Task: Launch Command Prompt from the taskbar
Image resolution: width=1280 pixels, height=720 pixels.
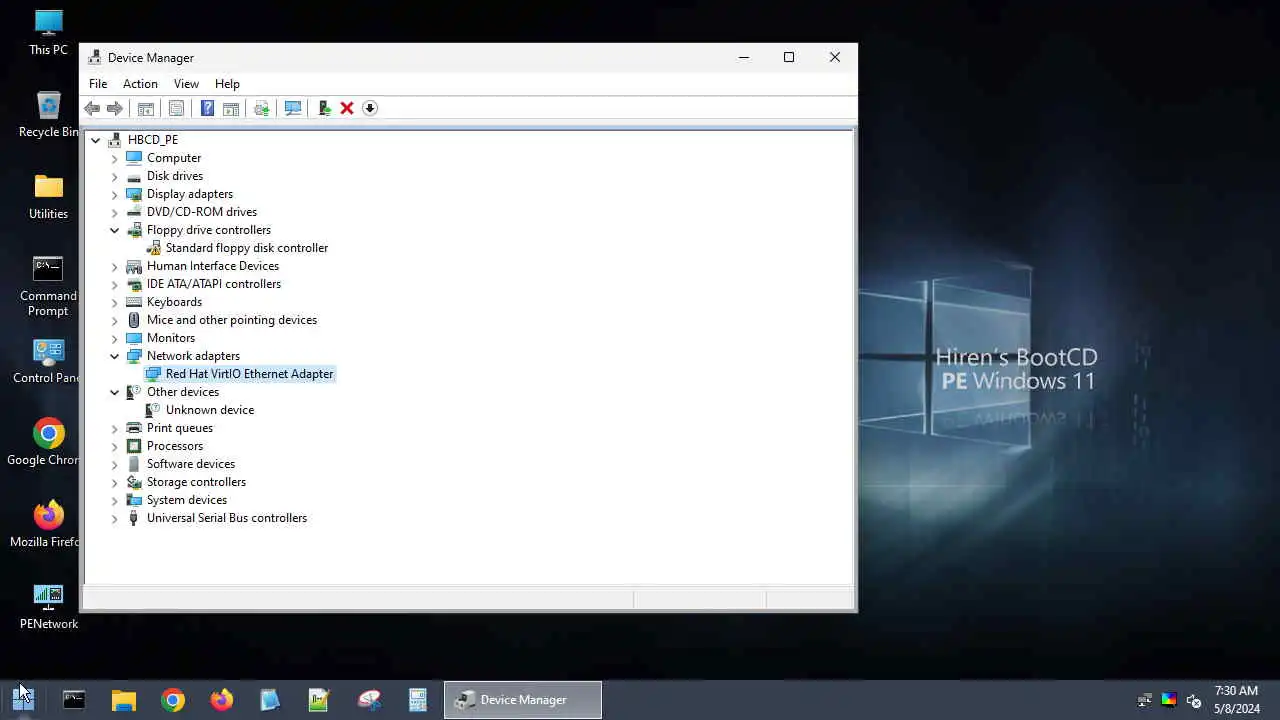Action: point(74,700)
